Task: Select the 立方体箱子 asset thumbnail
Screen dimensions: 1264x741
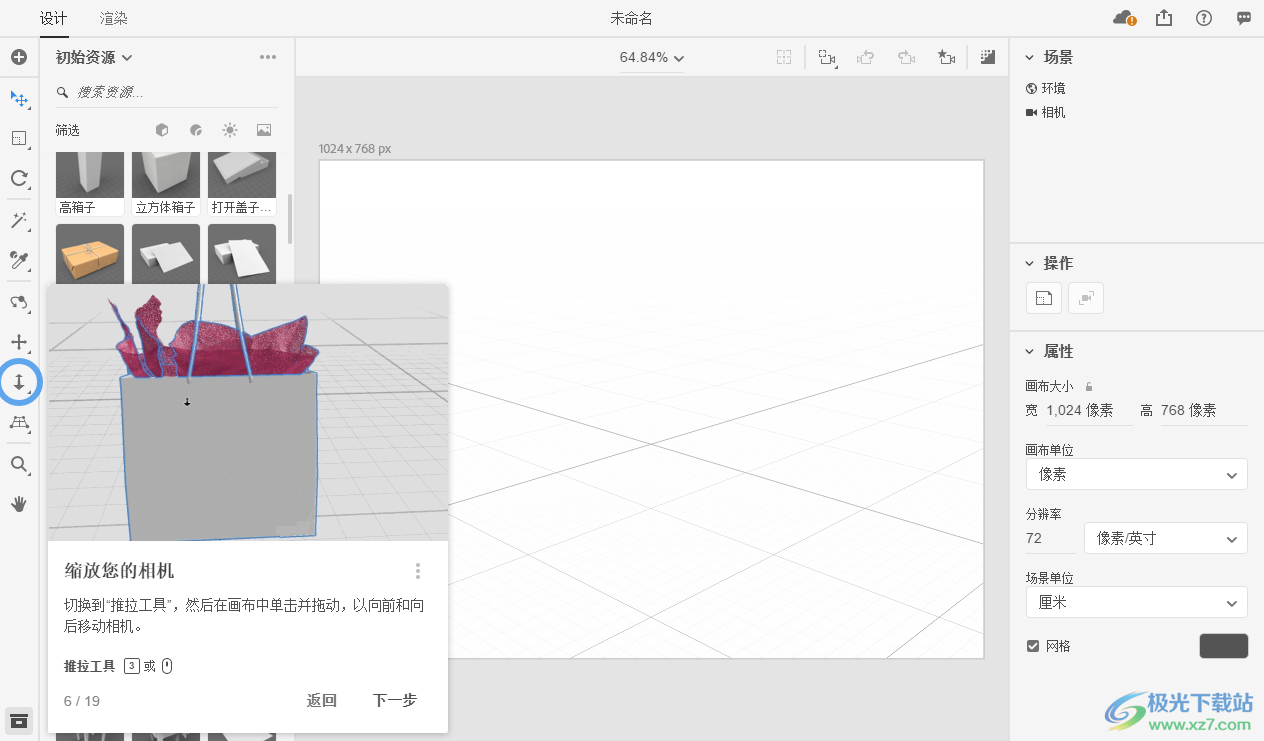Action: 166,184
